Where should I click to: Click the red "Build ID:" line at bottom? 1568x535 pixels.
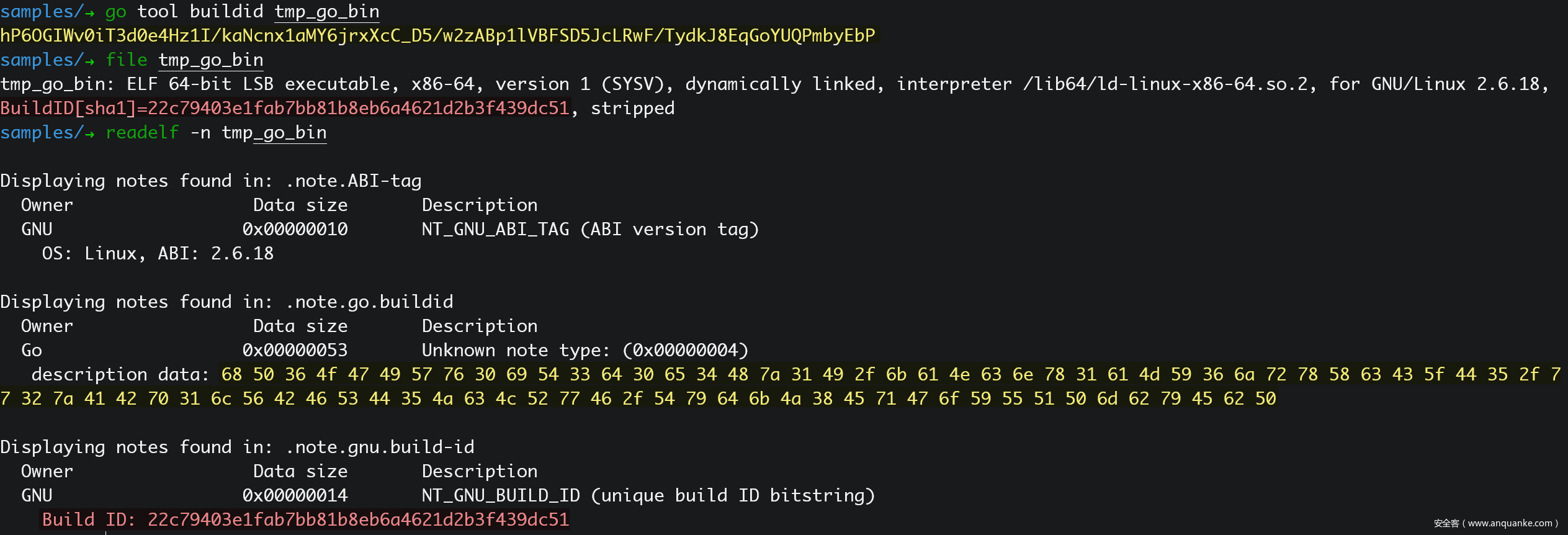(305, 519)
